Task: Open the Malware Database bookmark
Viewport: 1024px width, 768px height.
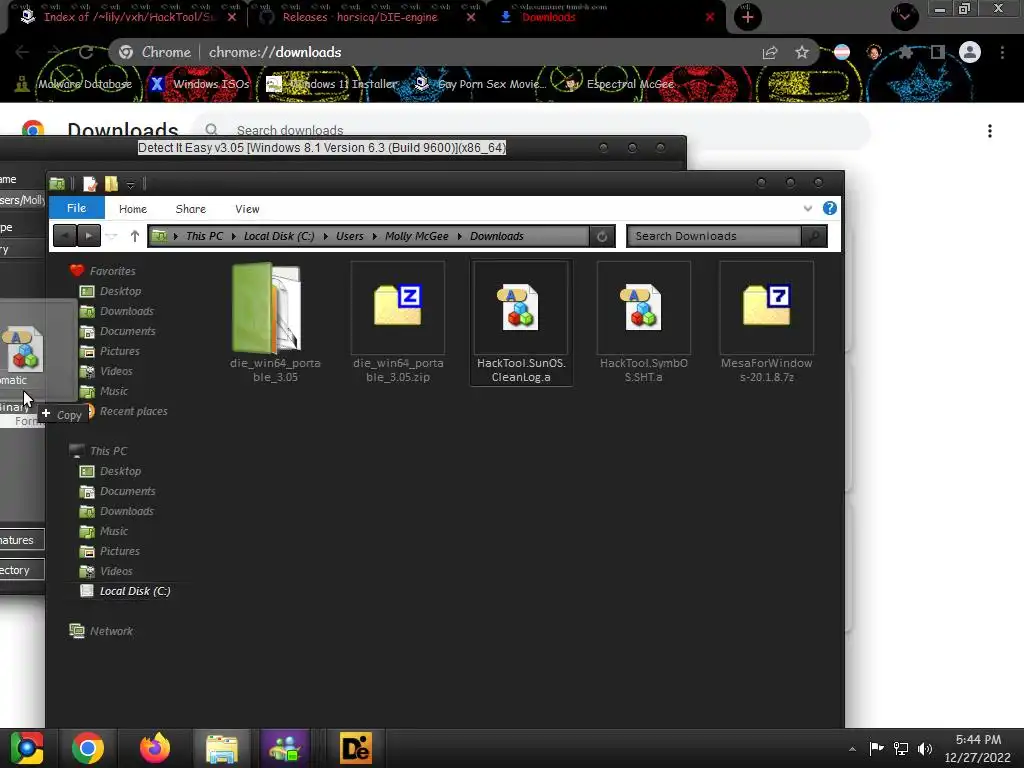Action: [74, 84]
